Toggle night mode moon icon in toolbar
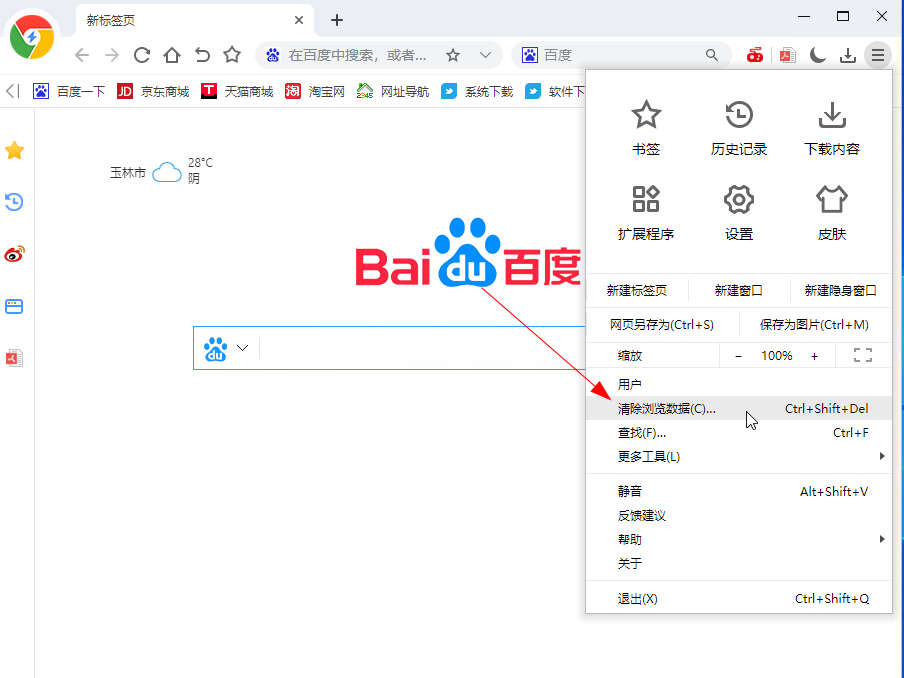The height and width of the screenshot is (678, 904). coord(818,55)
